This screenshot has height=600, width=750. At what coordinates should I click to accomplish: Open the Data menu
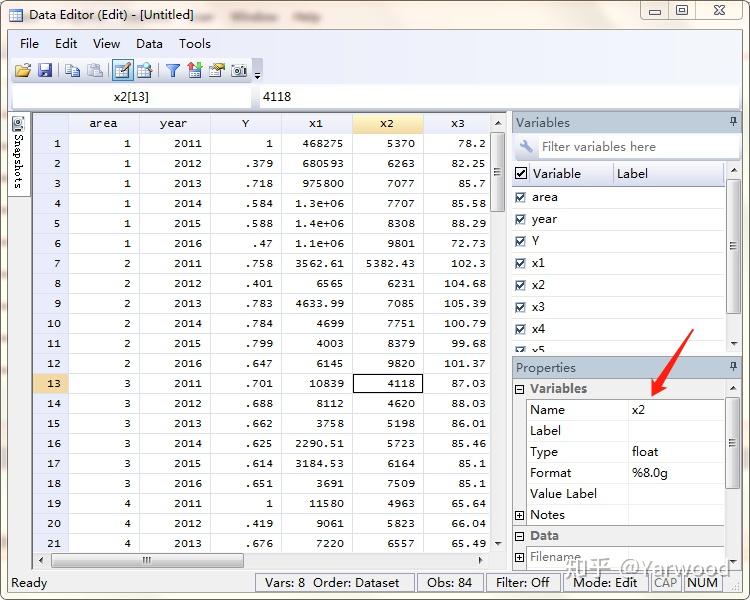pyautogui.click(x=149, y=43)
